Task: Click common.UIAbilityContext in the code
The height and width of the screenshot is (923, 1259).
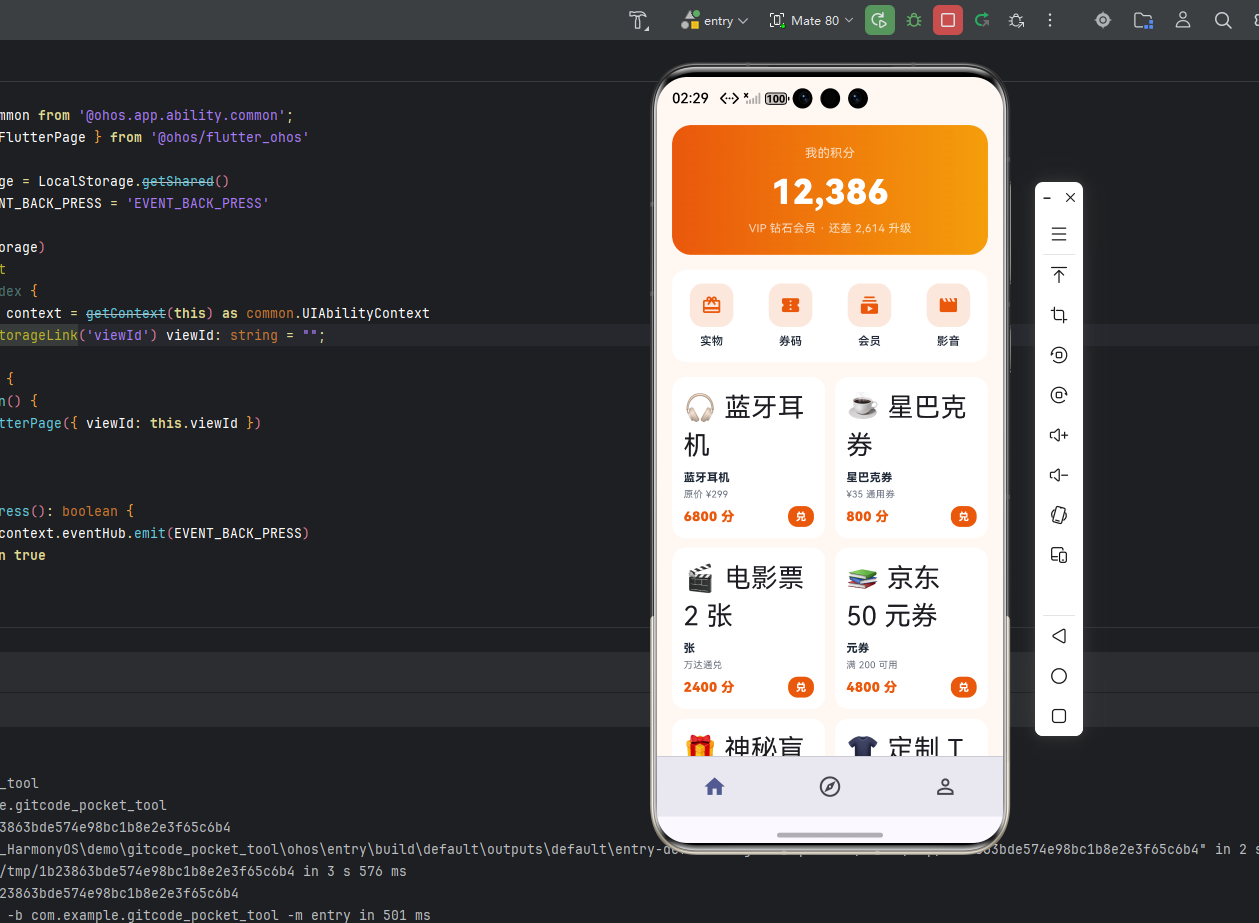Action: pos(338,313)
